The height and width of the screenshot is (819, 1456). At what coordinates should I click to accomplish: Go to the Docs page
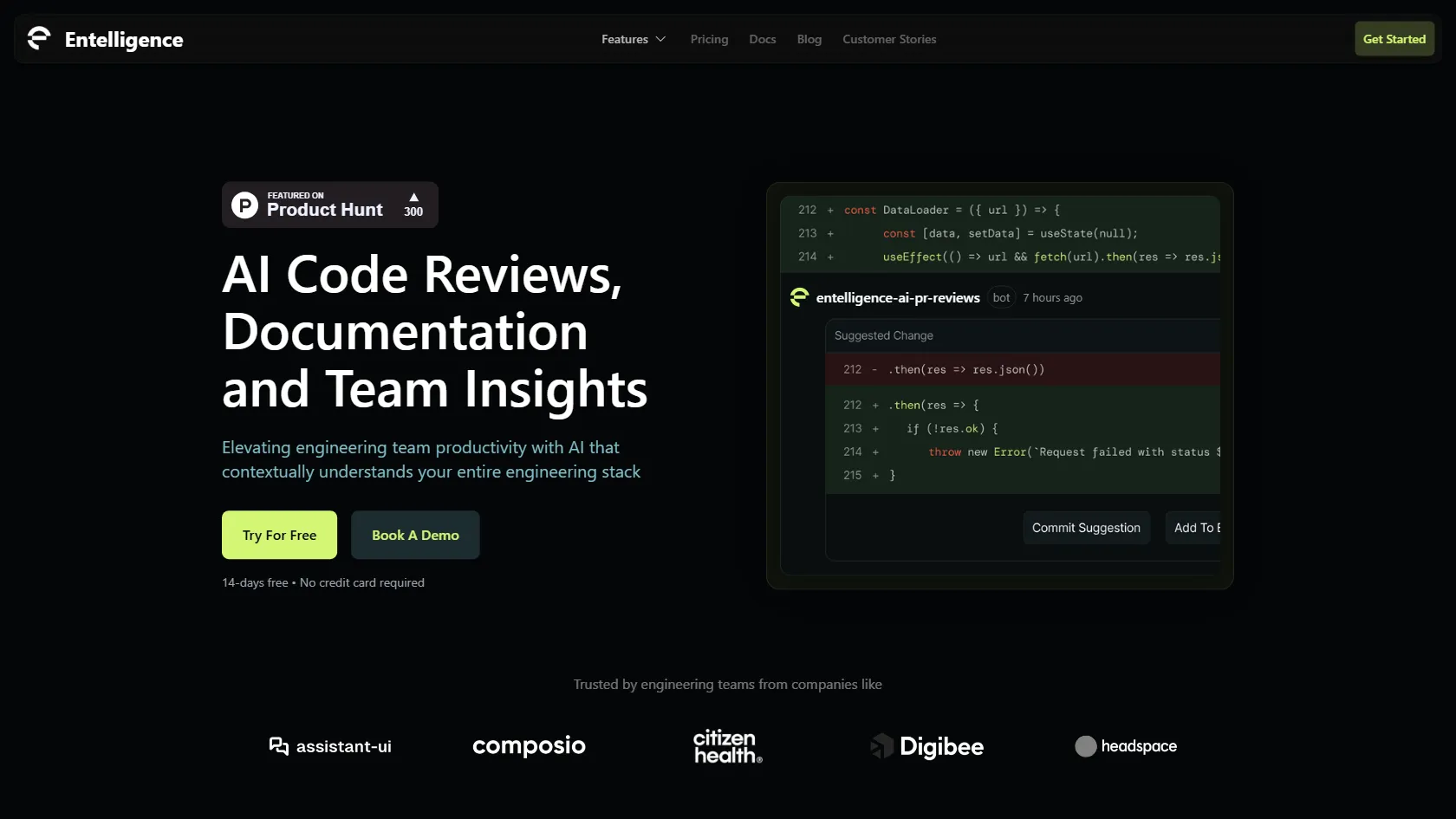click(763, 39)
